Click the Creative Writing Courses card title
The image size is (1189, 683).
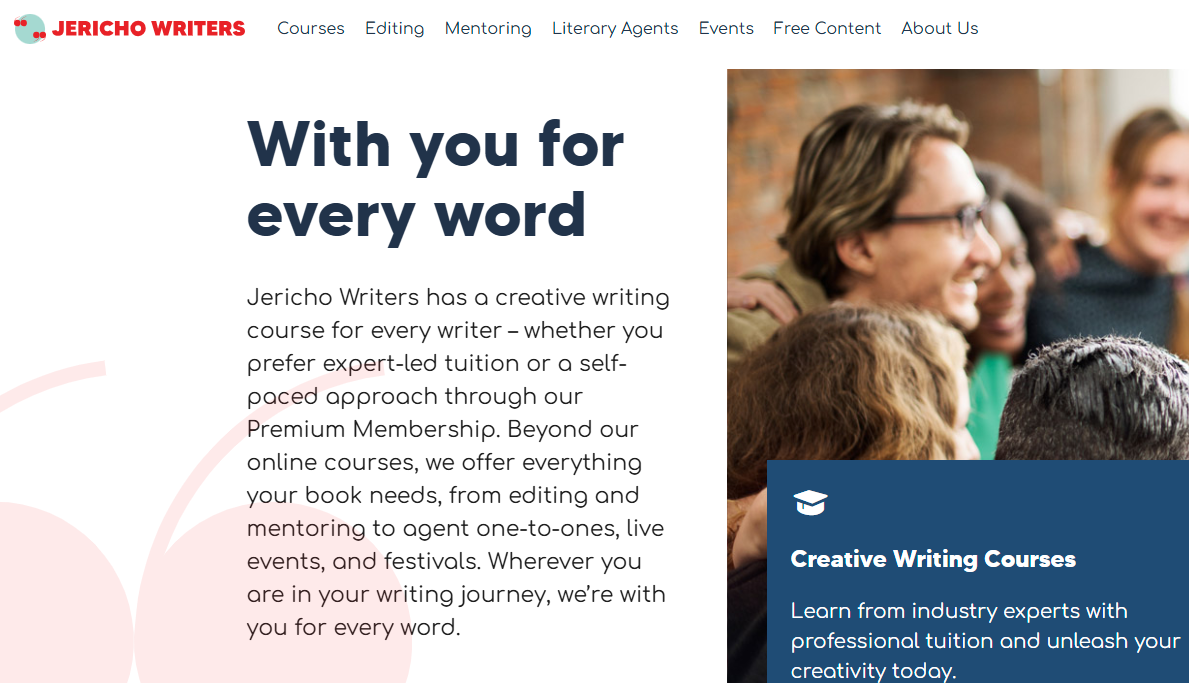pyautogui.click(x=933, y=559)
